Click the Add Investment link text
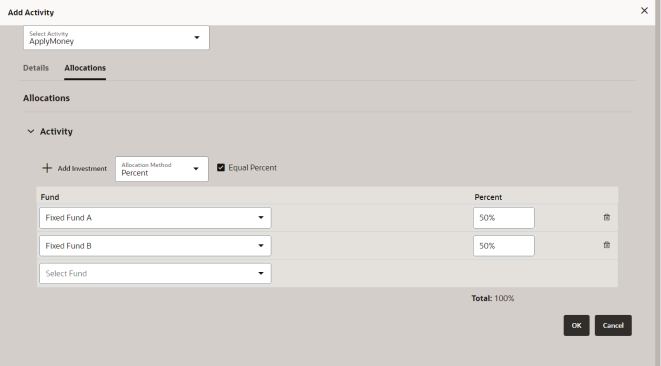 82,169
